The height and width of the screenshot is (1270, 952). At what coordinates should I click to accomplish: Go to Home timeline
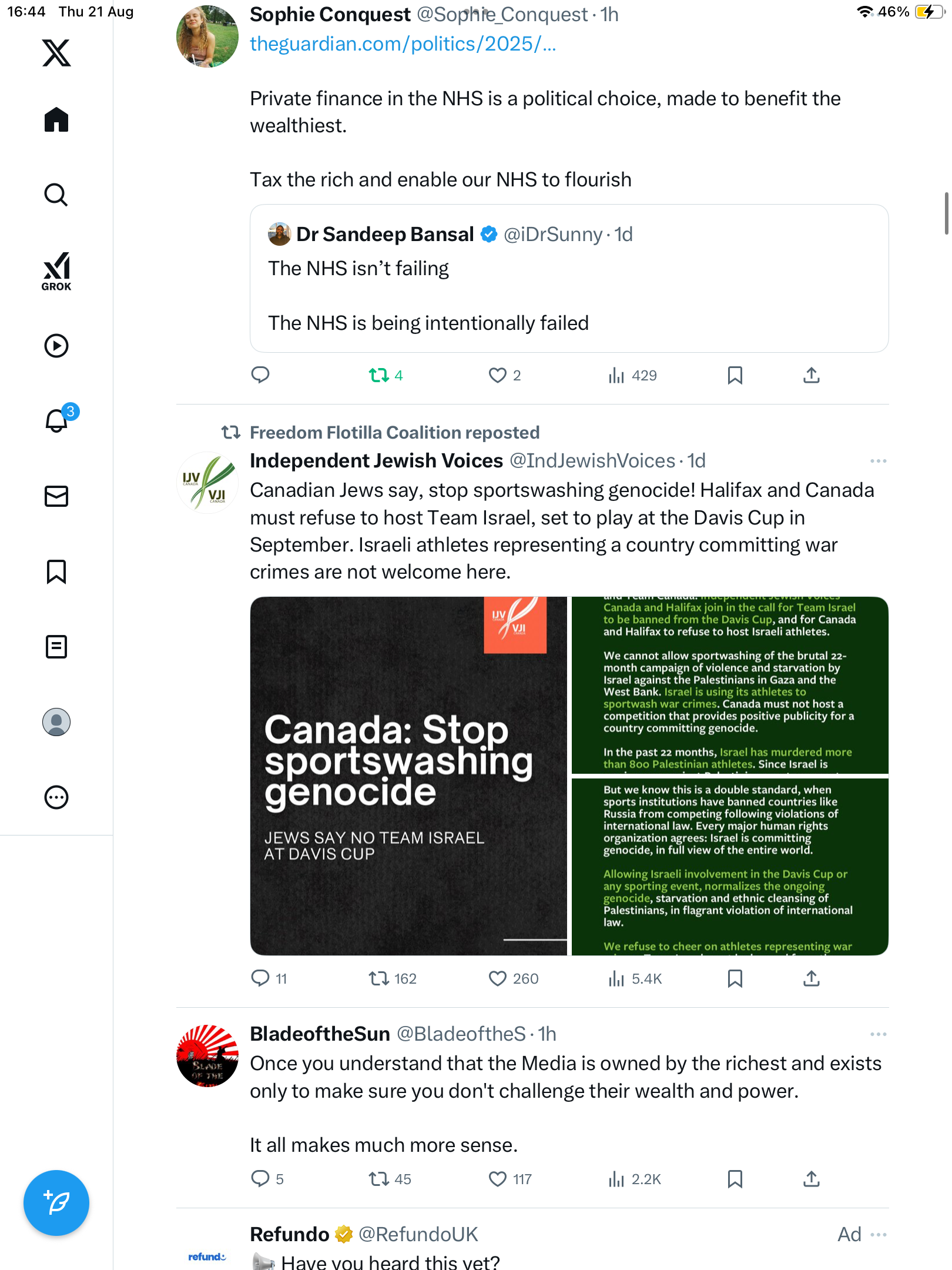tap(56, 120)
